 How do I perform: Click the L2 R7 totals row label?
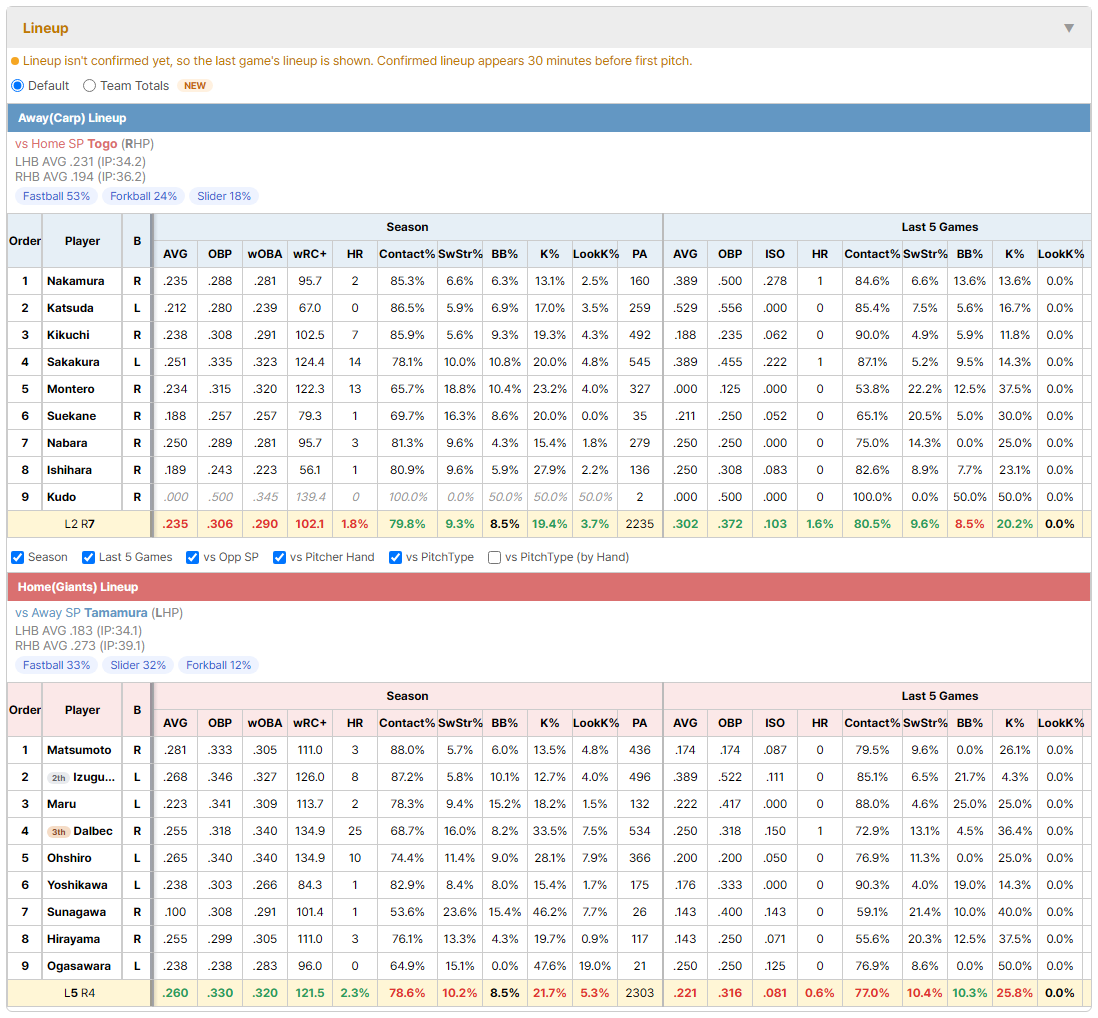tap(79, 524)
